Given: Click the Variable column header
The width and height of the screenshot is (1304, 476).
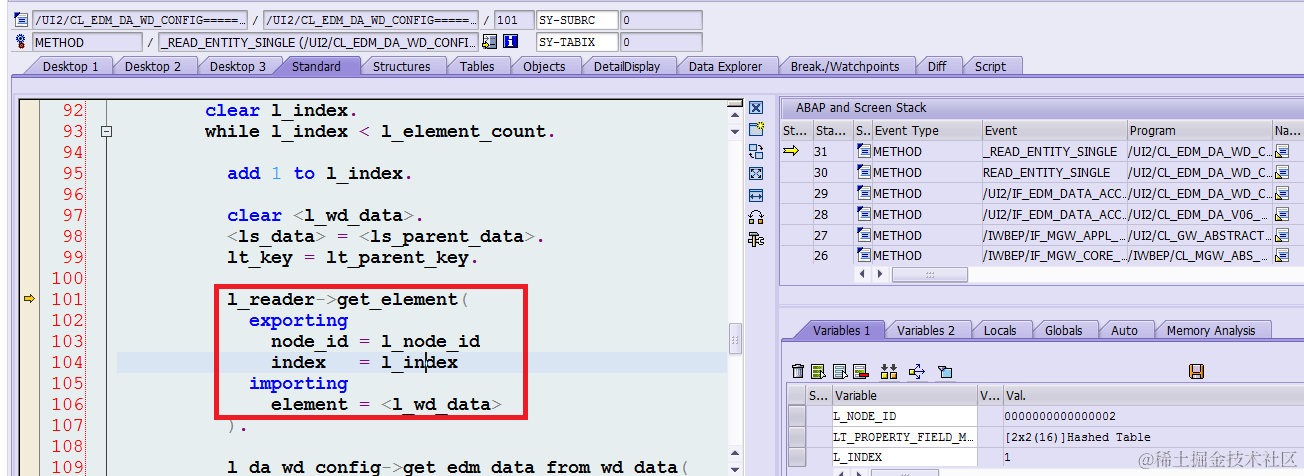Looking at the screenshot, I should point(903,395).
